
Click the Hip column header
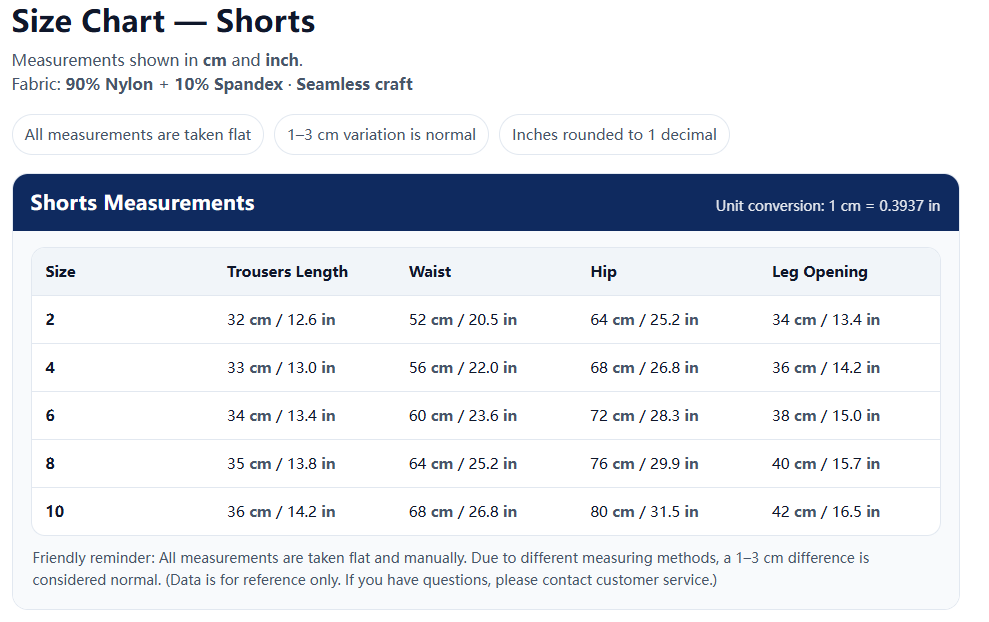(603, 272)
